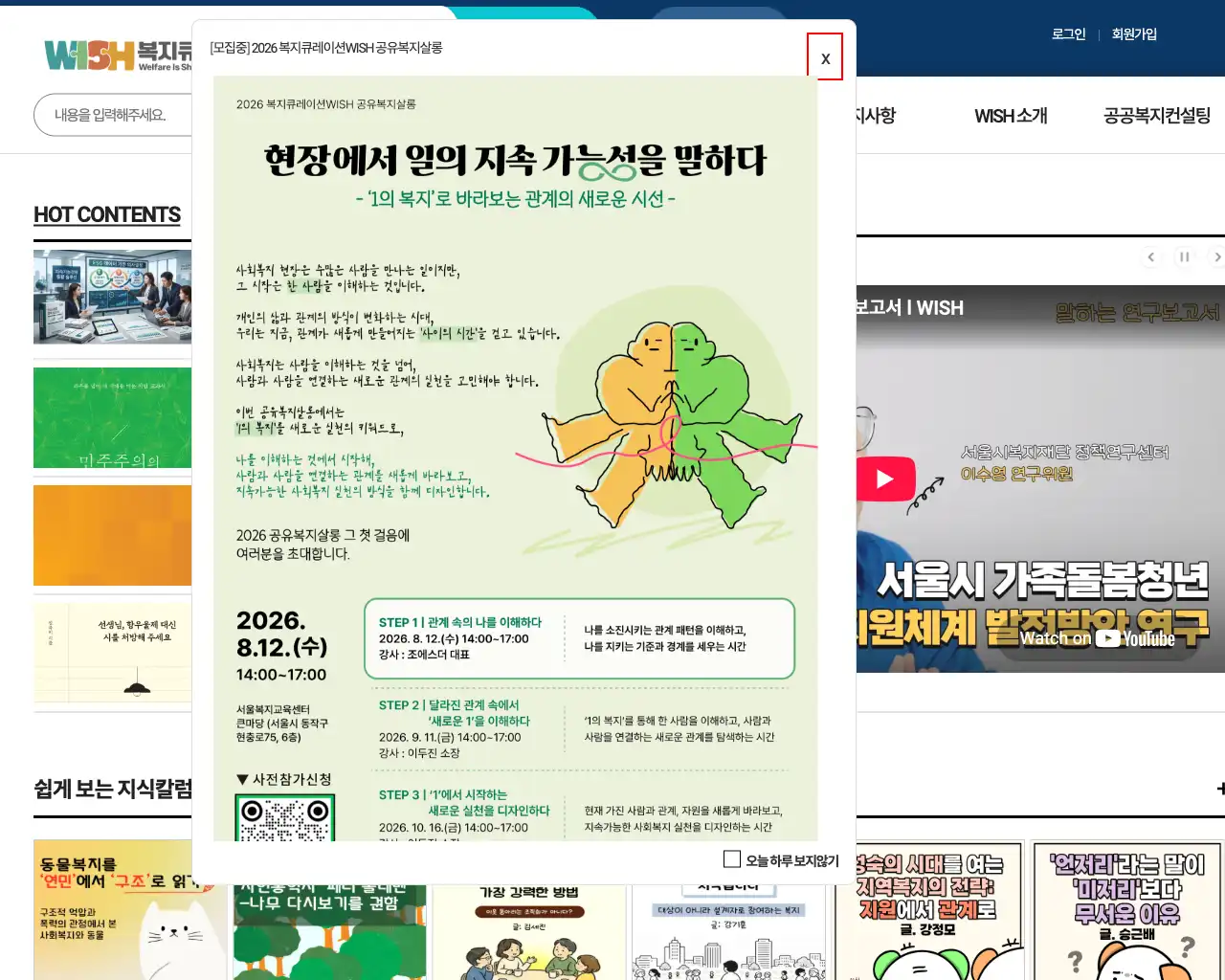1225x980 pixels.
Task: Click the 현장에서 일의 지속 가능성을 말하다 poster headline
Action: pos(515,161)
